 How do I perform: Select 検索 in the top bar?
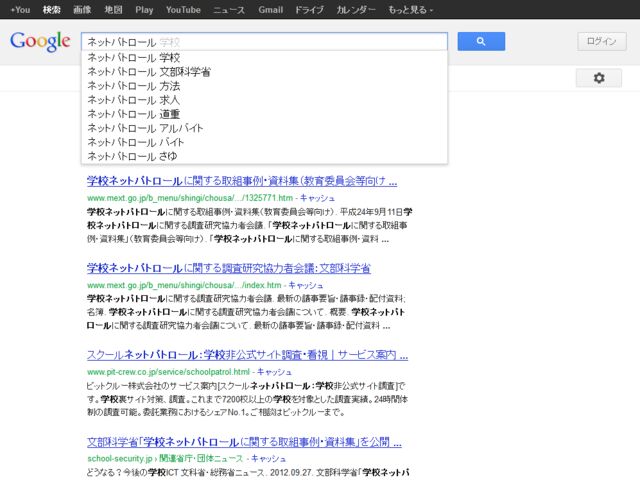[x=51, y=10]
